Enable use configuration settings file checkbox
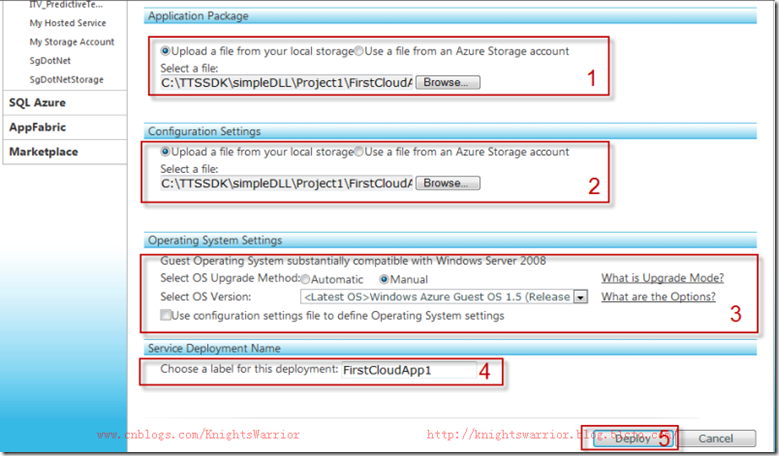Screen dimensions: 779x456 coord(165,315)
